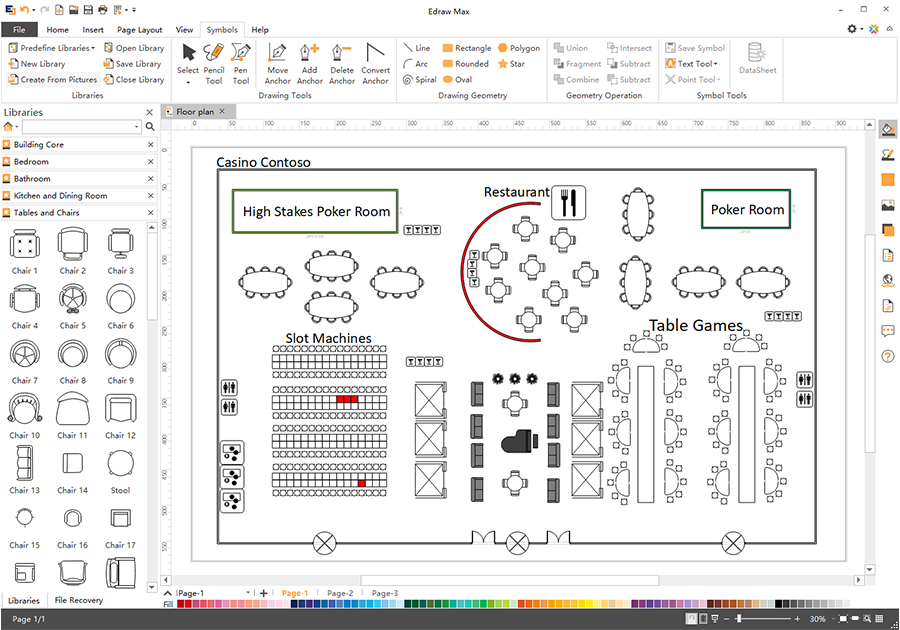Pick the Convert Anchor tool
This screenshot has height=630, width=900.
point(375,63)
